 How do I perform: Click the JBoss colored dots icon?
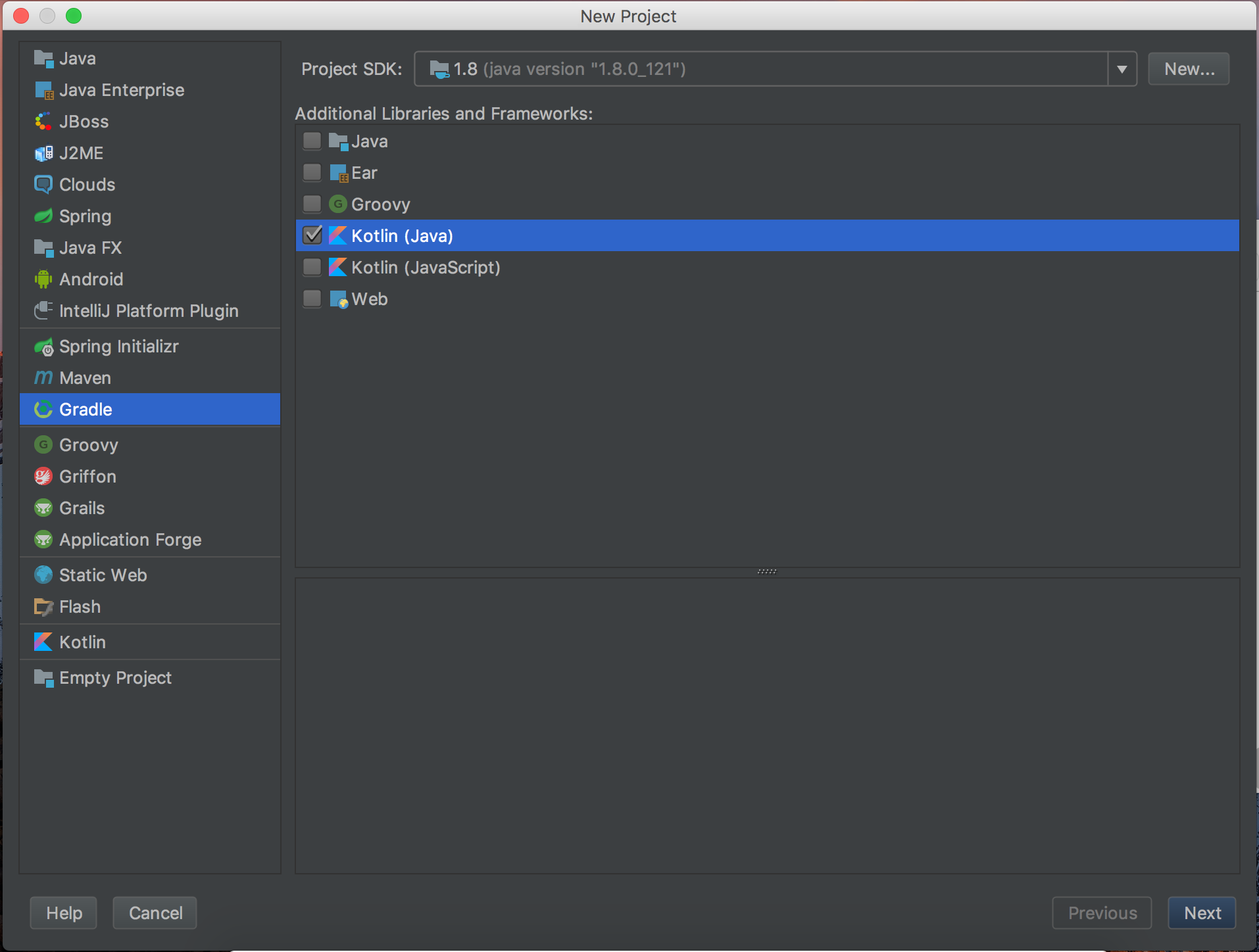coord(43,122)
